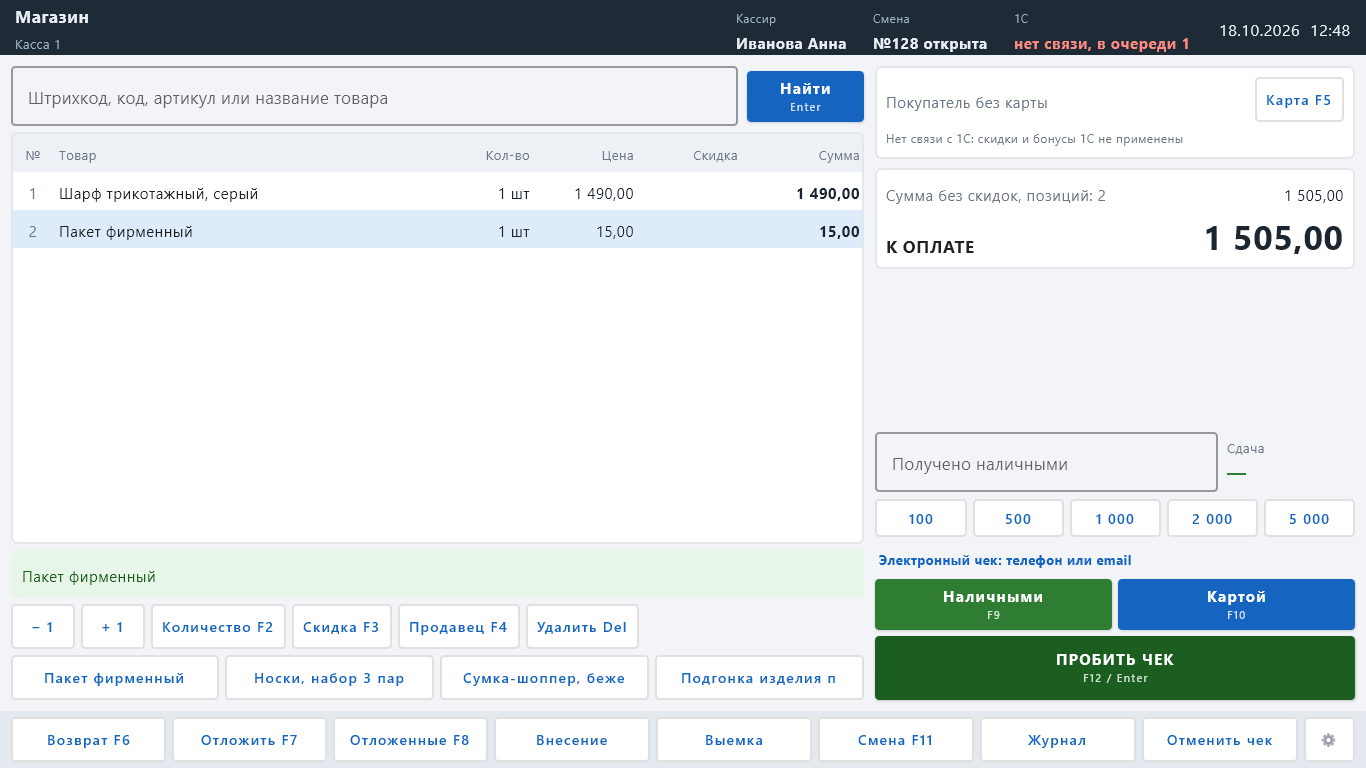Click the Покупатель без карты label
Image resolution: width=1366 pixels, height=768 pixels.
[967, 103]
